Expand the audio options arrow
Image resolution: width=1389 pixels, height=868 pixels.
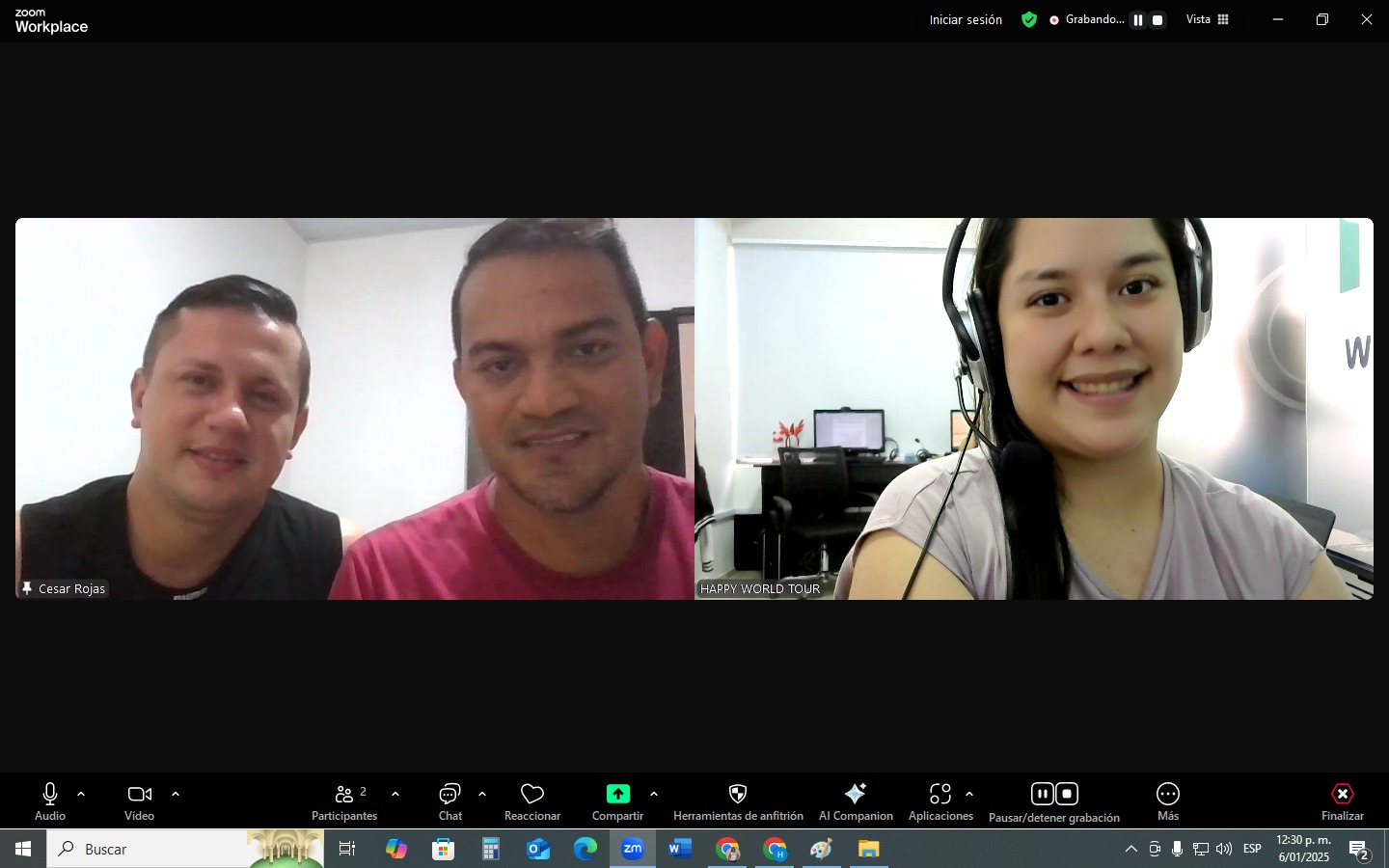(x=81, y=795)
